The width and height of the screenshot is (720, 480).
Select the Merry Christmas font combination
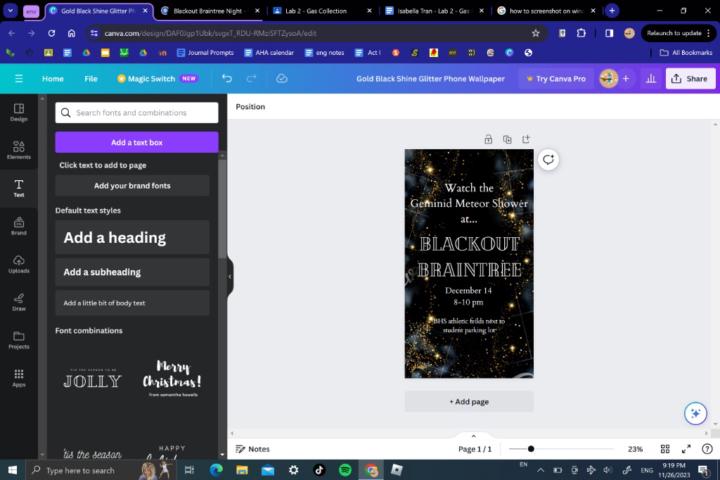(172, 378)
